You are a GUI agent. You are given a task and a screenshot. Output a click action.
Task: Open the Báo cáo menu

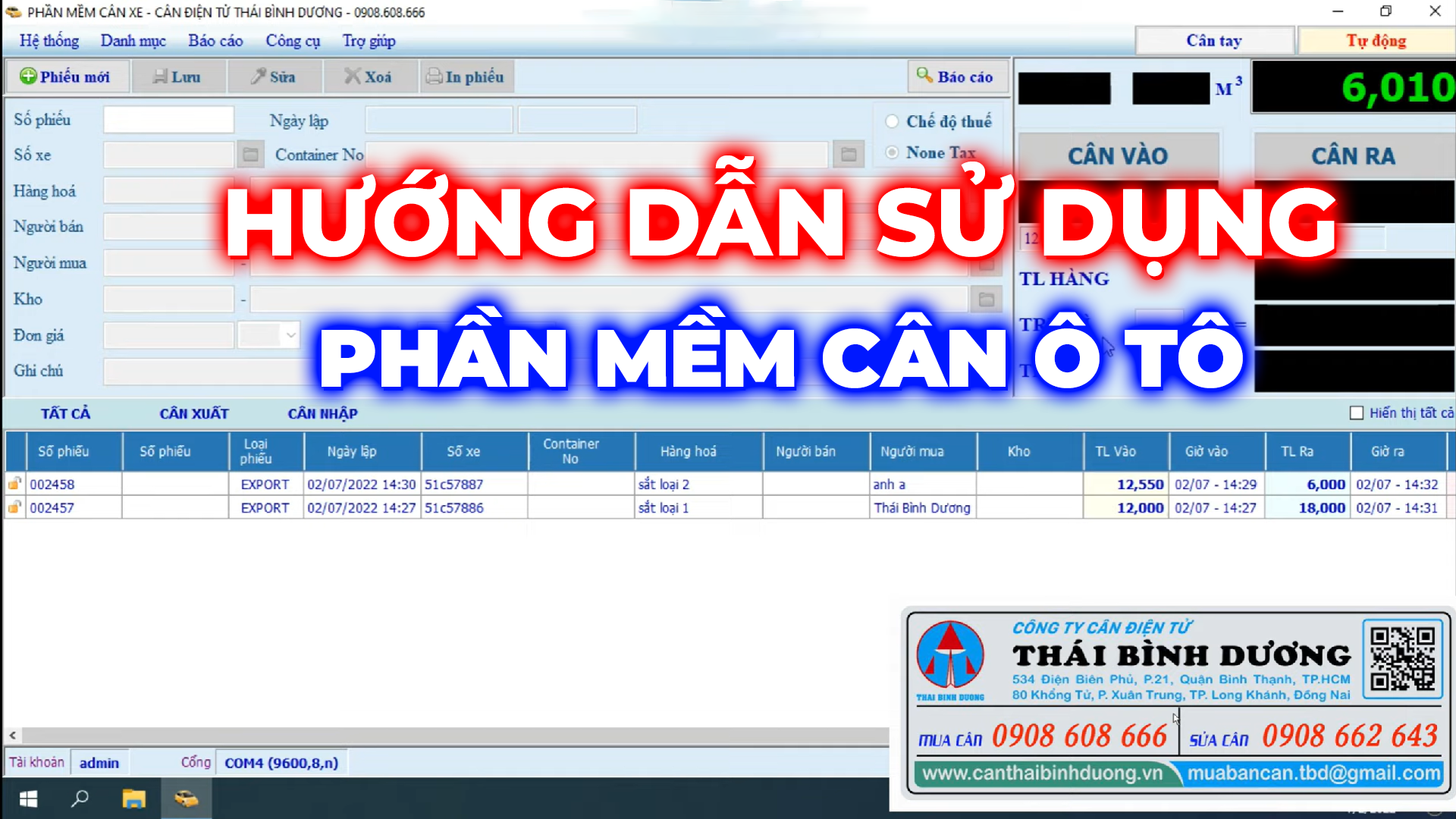click(214, 40)
